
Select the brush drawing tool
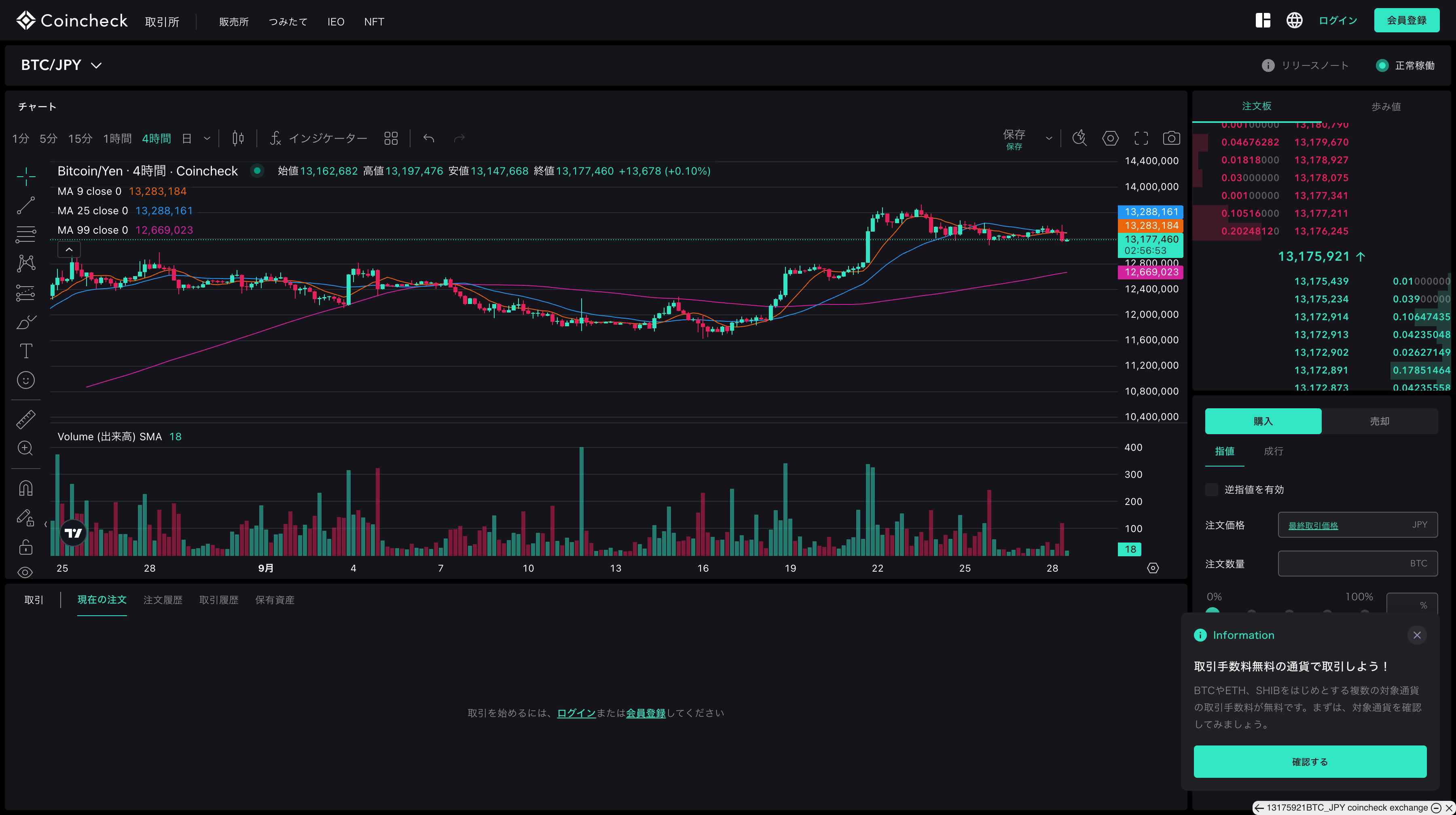(x=25, y=322)
